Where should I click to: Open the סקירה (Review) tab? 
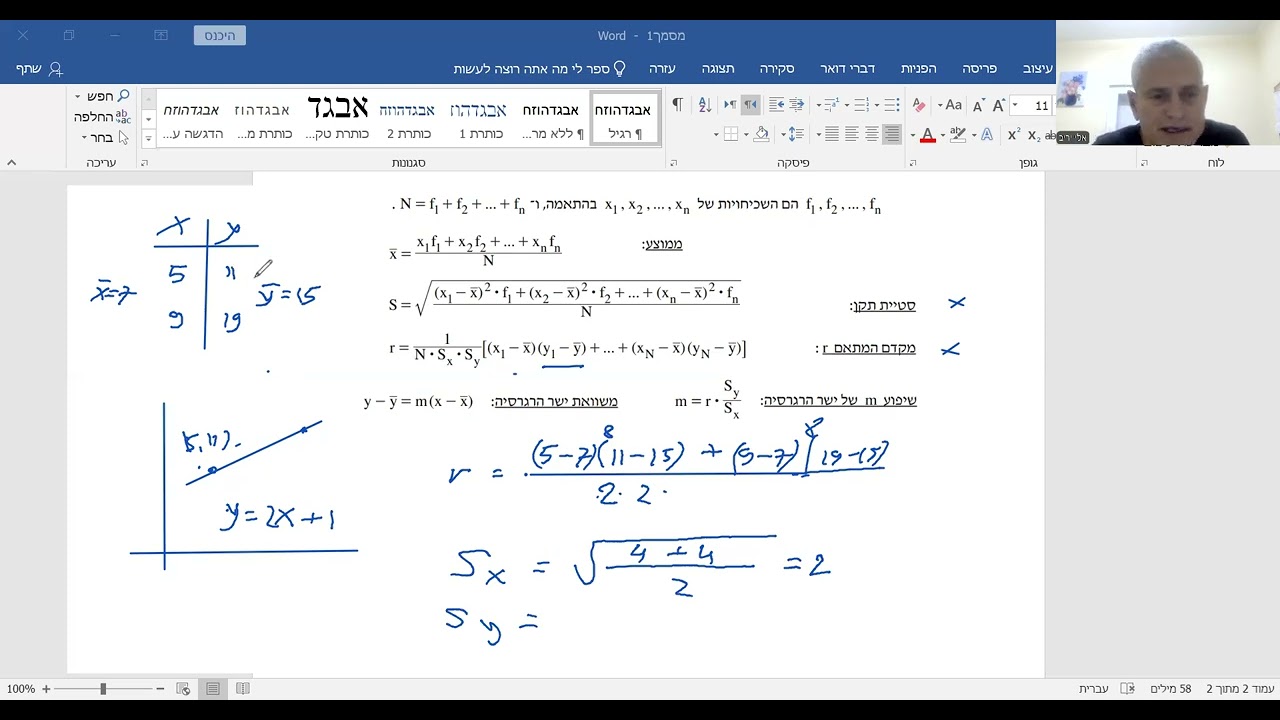(776, 68)
